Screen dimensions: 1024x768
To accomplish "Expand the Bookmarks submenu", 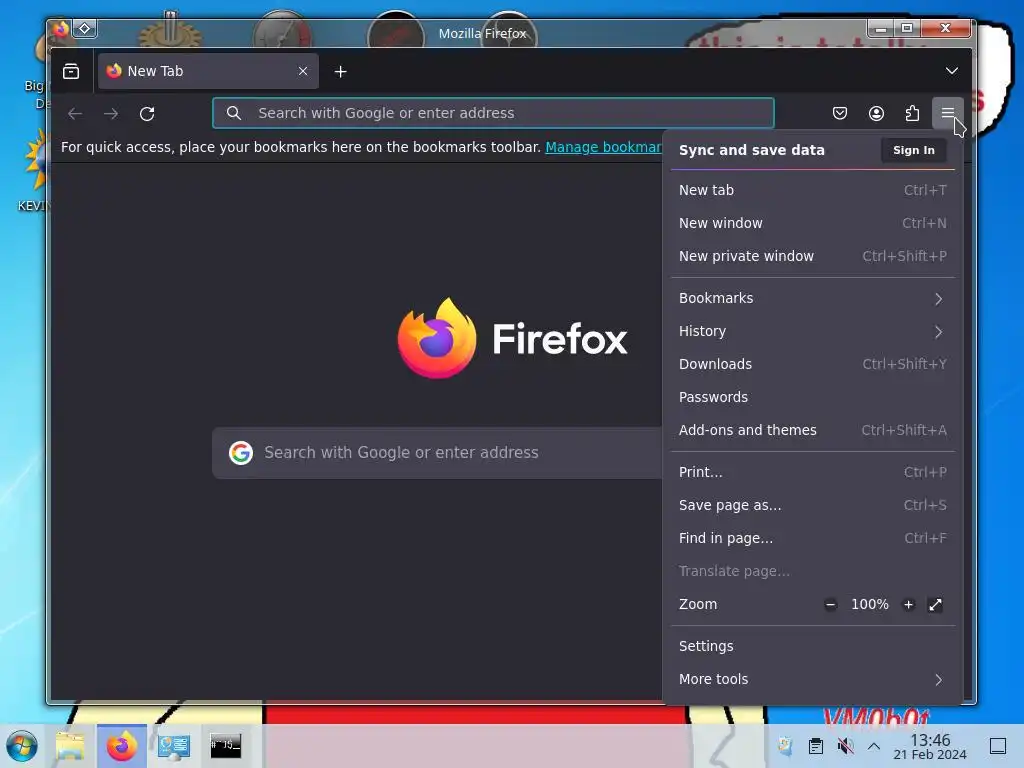I will [812, 298].
